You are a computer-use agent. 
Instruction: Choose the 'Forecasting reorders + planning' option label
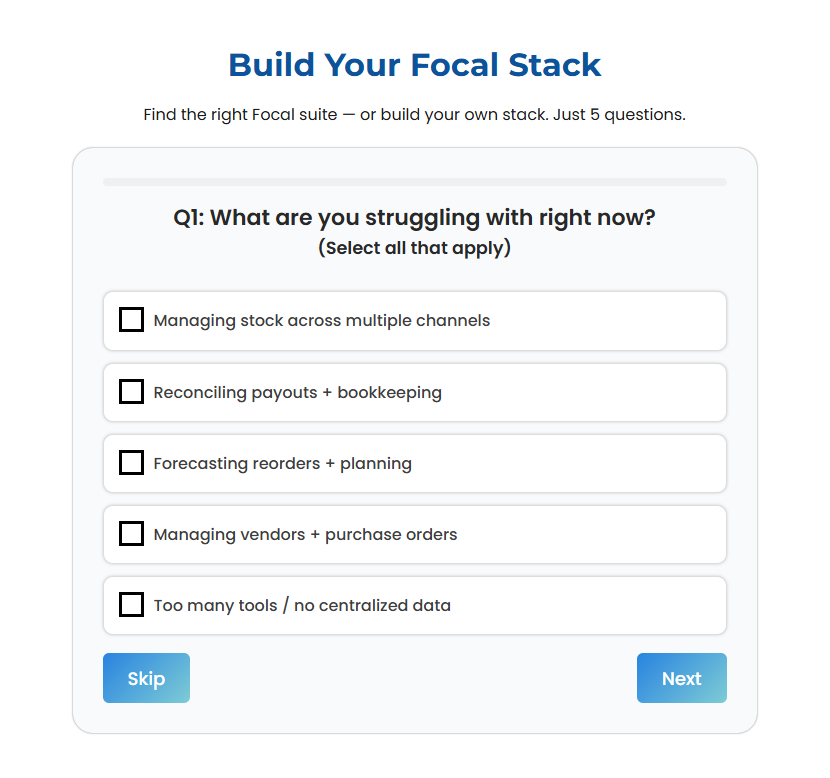point(282,464)
